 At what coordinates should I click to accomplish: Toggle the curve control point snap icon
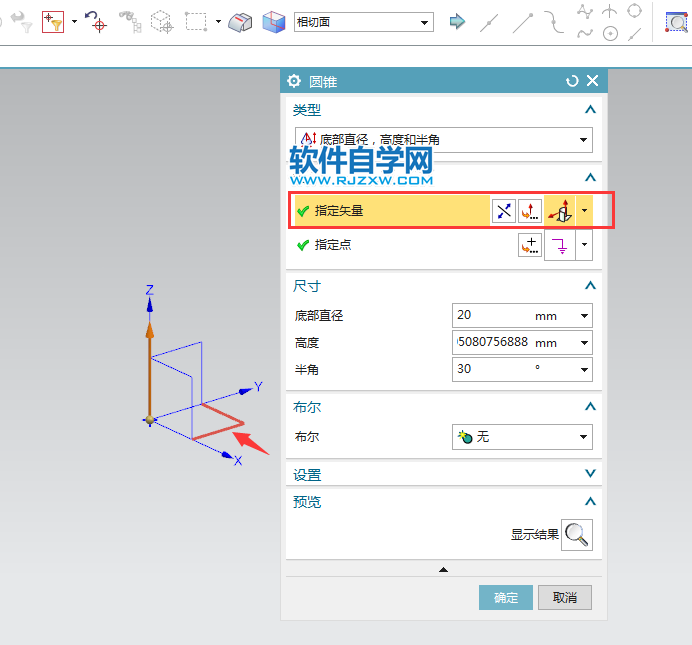pyautogui.click(x=553, y=22)
